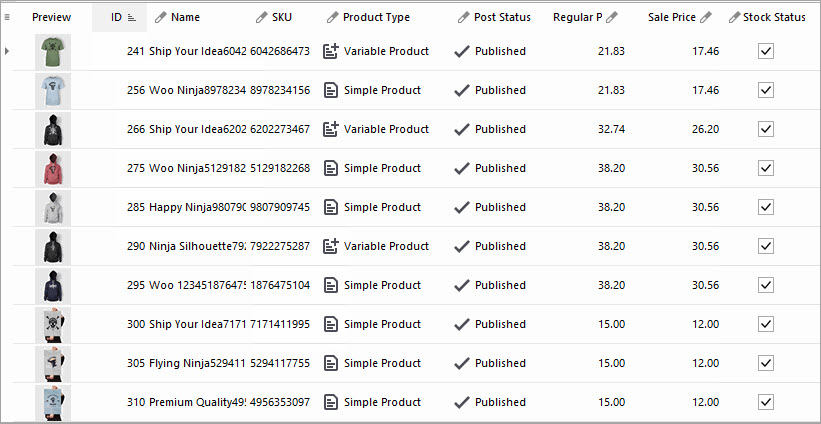This screenshot has width=821, height=424.
Task: Sort by Stock Status column header
Action: tap(775, 17)
